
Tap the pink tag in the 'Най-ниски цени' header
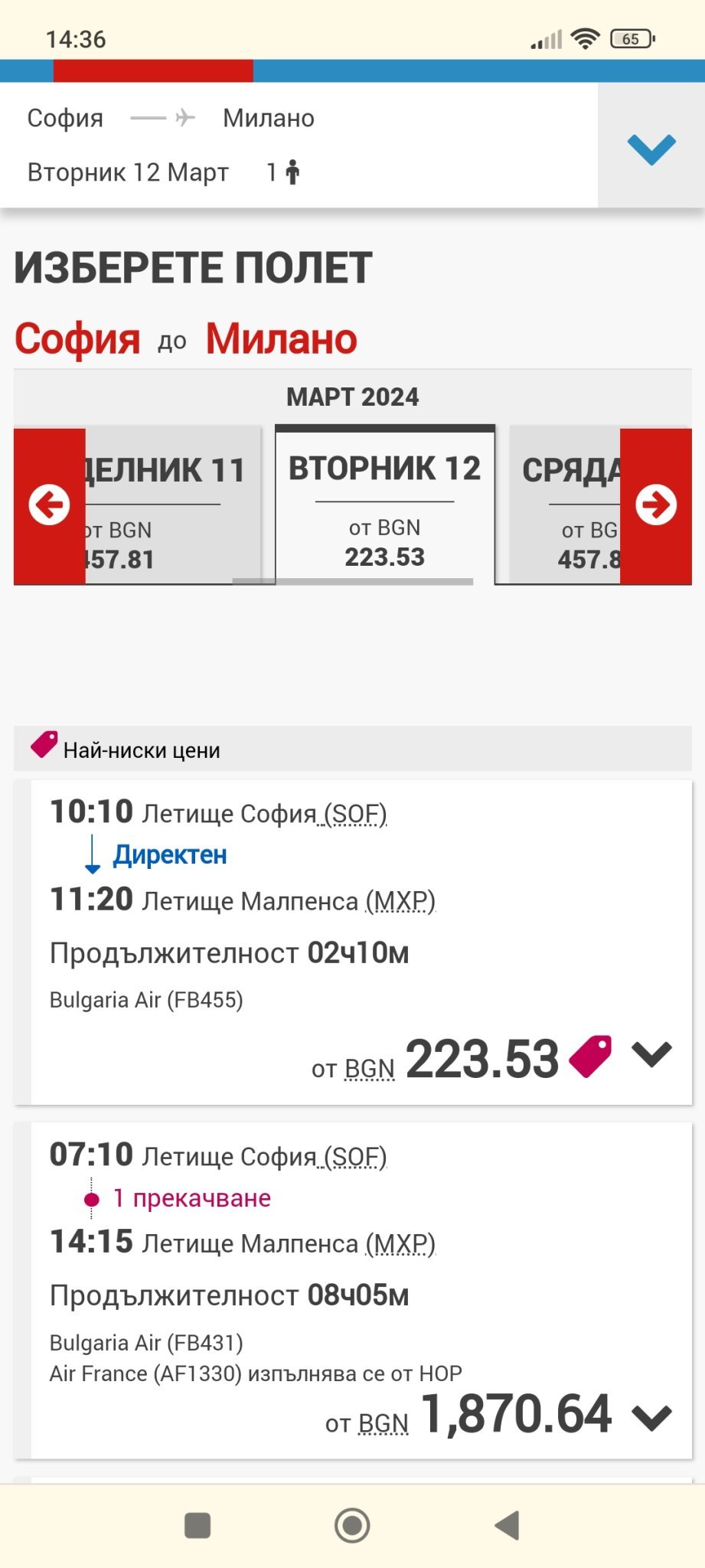tap(44, 744)
